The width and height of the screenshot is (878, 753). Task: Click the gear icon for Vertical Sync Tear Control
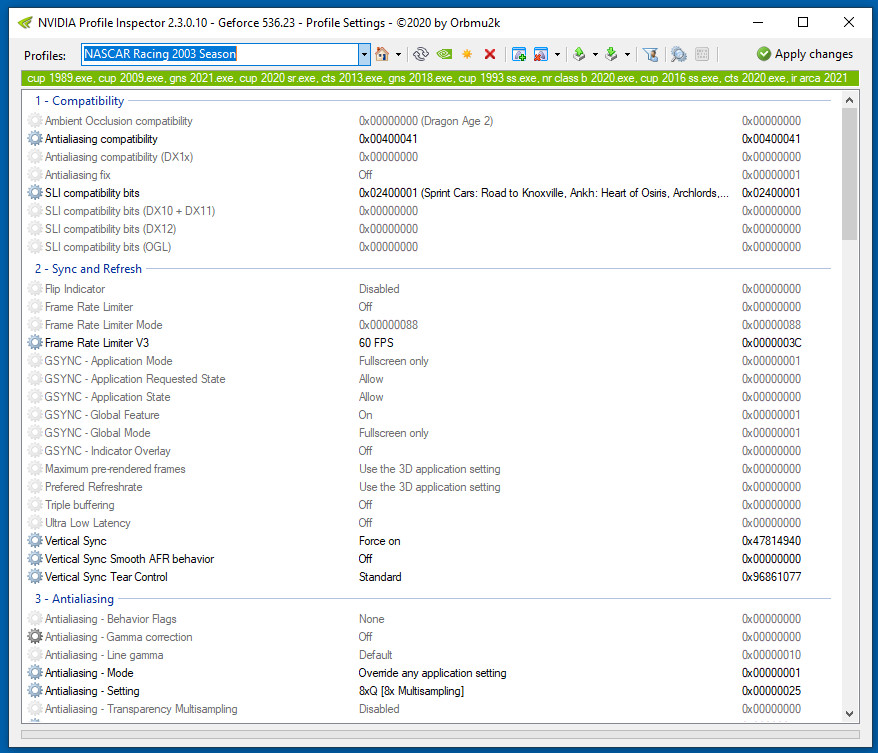coord(35,577)
